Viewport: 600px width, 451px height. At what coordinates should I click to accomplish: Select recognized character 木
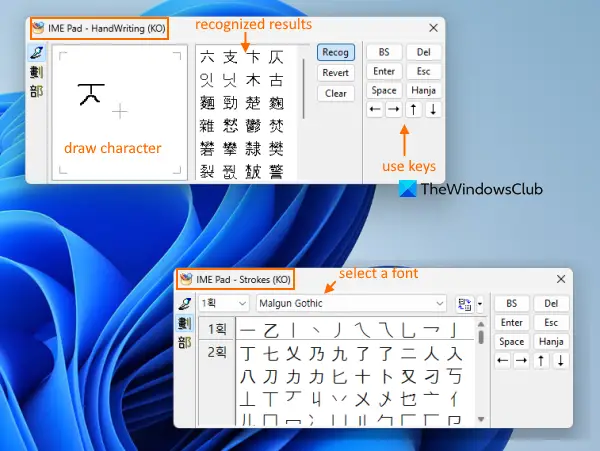(x=253, y=80)
